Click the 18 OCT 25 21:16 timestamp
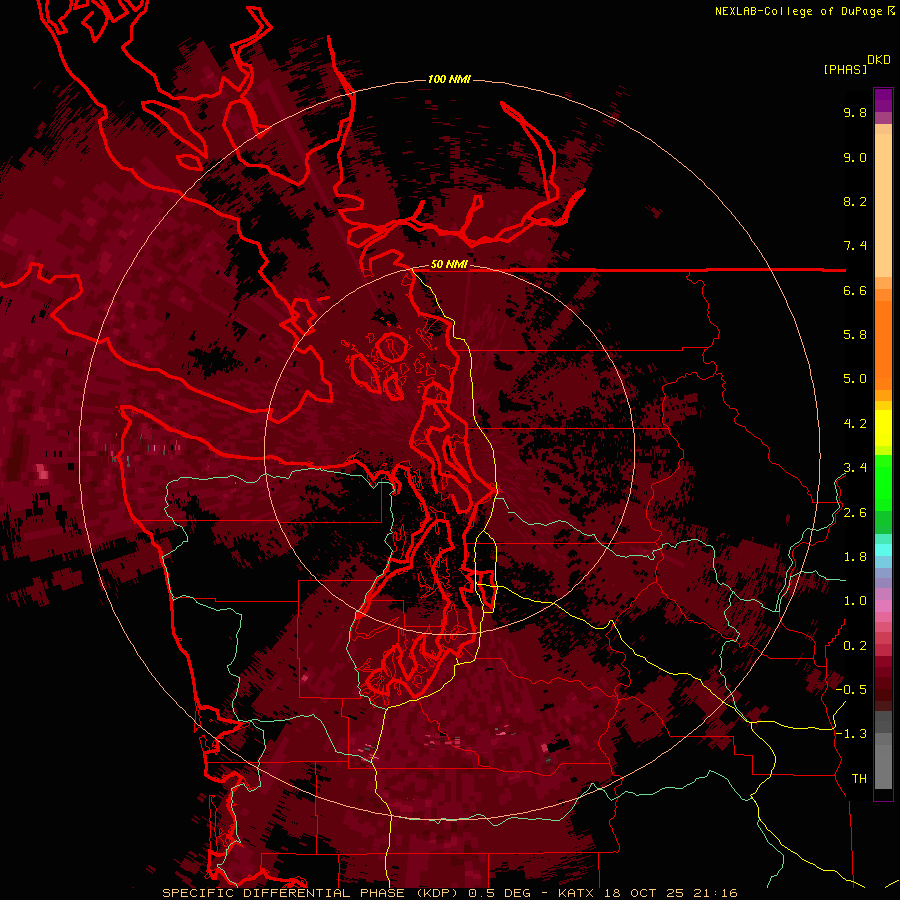The height and width of the screenshot is (900, 900). click(670, 893)
